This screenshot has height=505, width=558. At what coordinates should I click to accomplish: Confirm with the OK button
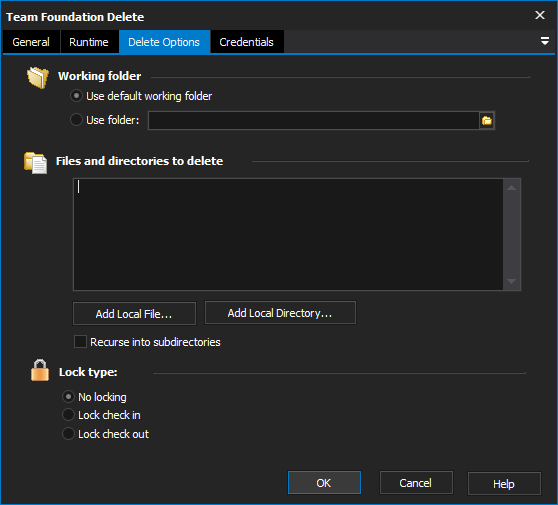pos(324,483)
